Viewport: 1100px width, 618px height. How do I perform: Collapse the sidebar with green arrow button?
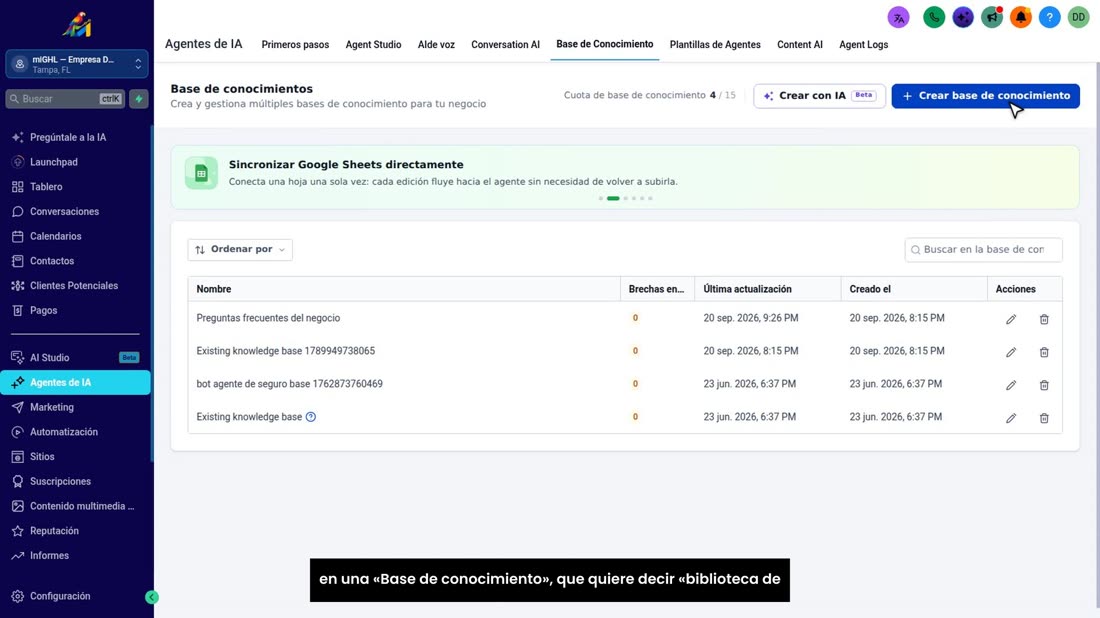coord(152,597)
